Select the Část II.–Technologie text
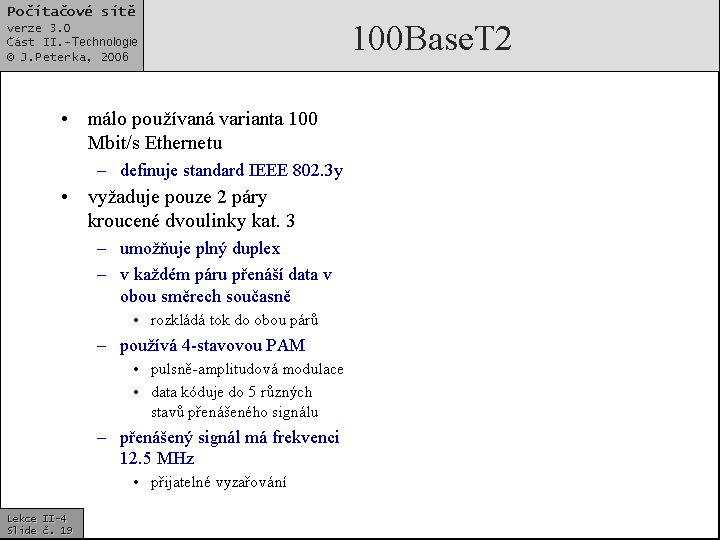720x540 pixels. pos(72,42)
